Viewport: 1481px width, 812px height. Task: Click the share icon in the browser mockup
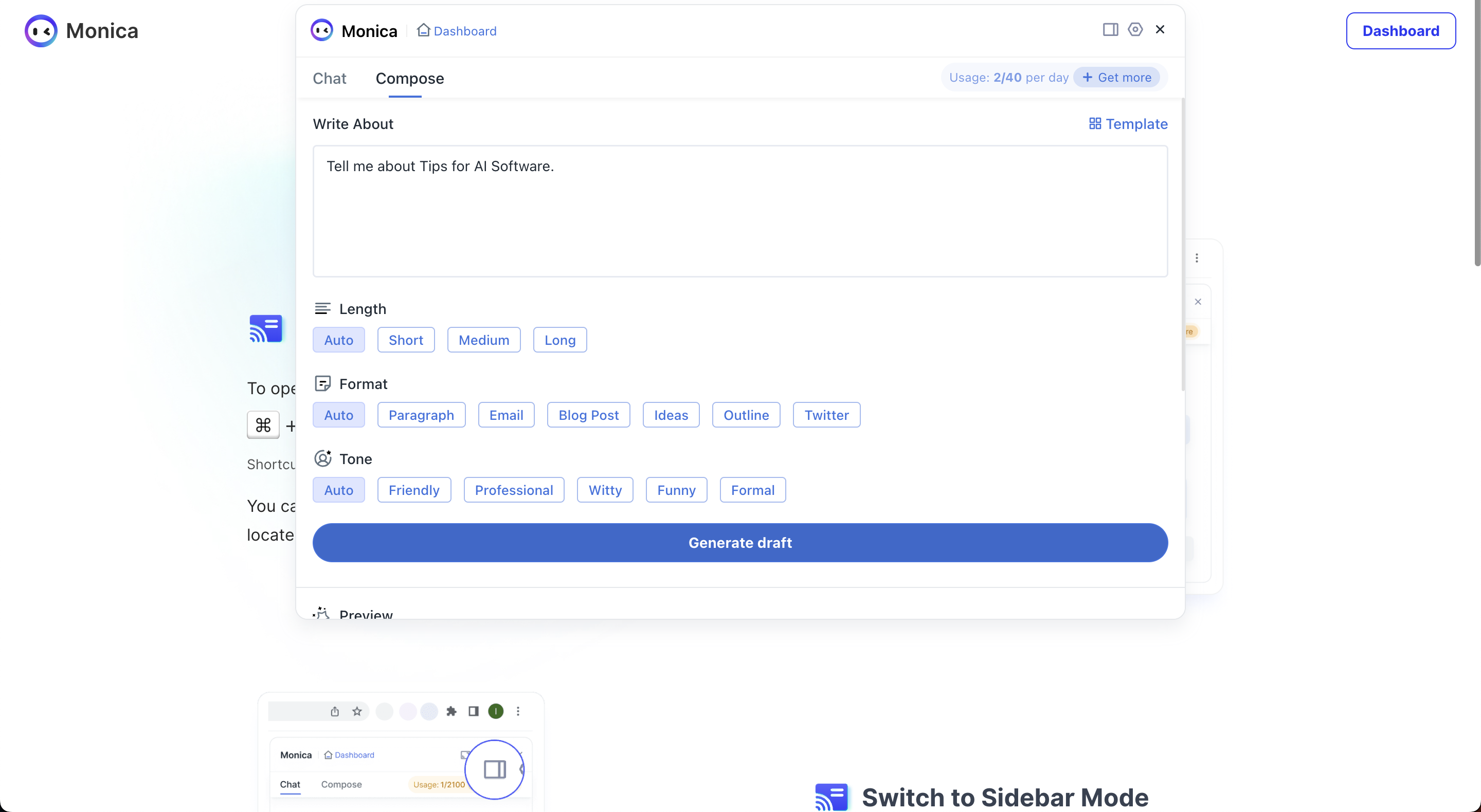[x=335, y=711]
